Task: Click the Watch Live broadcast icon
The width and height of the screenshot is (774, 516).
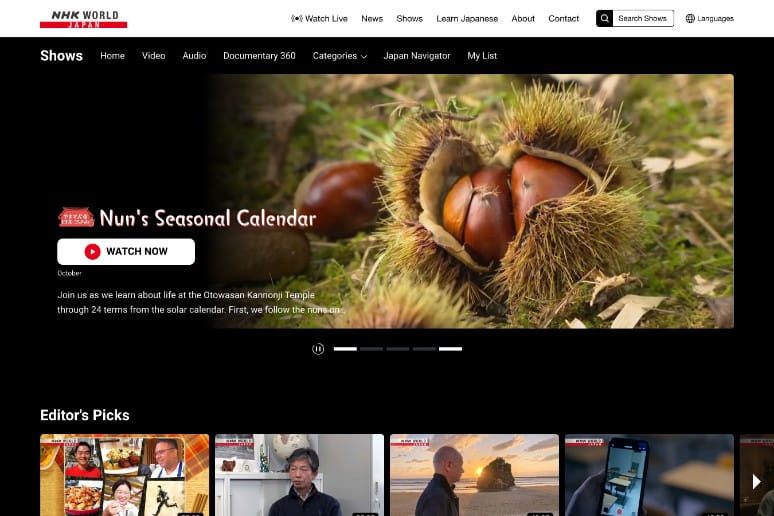Action: (296, 18)
